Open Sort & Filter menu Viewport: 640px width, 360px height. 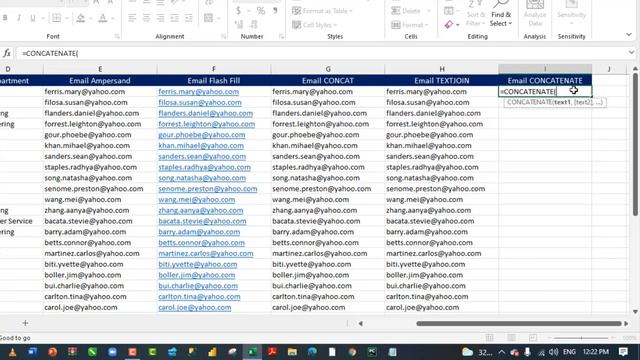(x=476, y=16)
